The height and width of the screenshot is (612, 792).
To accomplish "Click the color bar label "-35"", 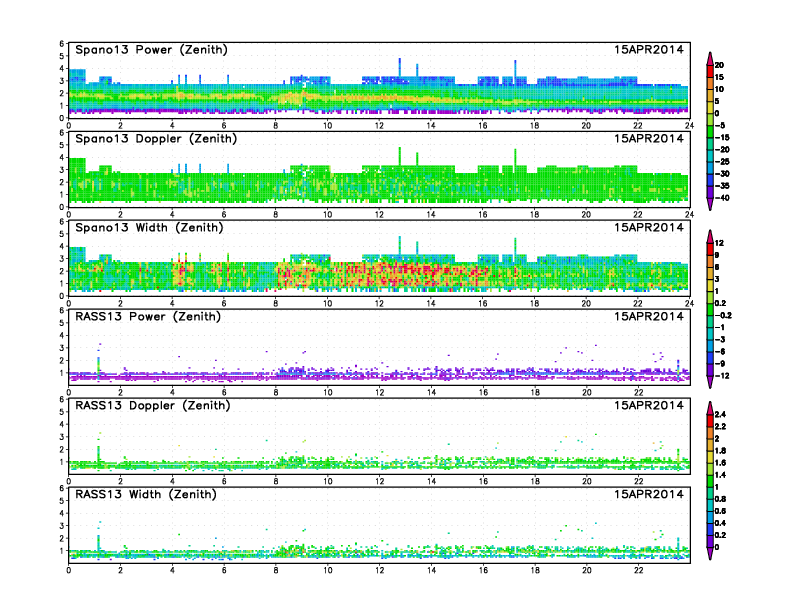I will pyautogui.click(x=722, y=186).
